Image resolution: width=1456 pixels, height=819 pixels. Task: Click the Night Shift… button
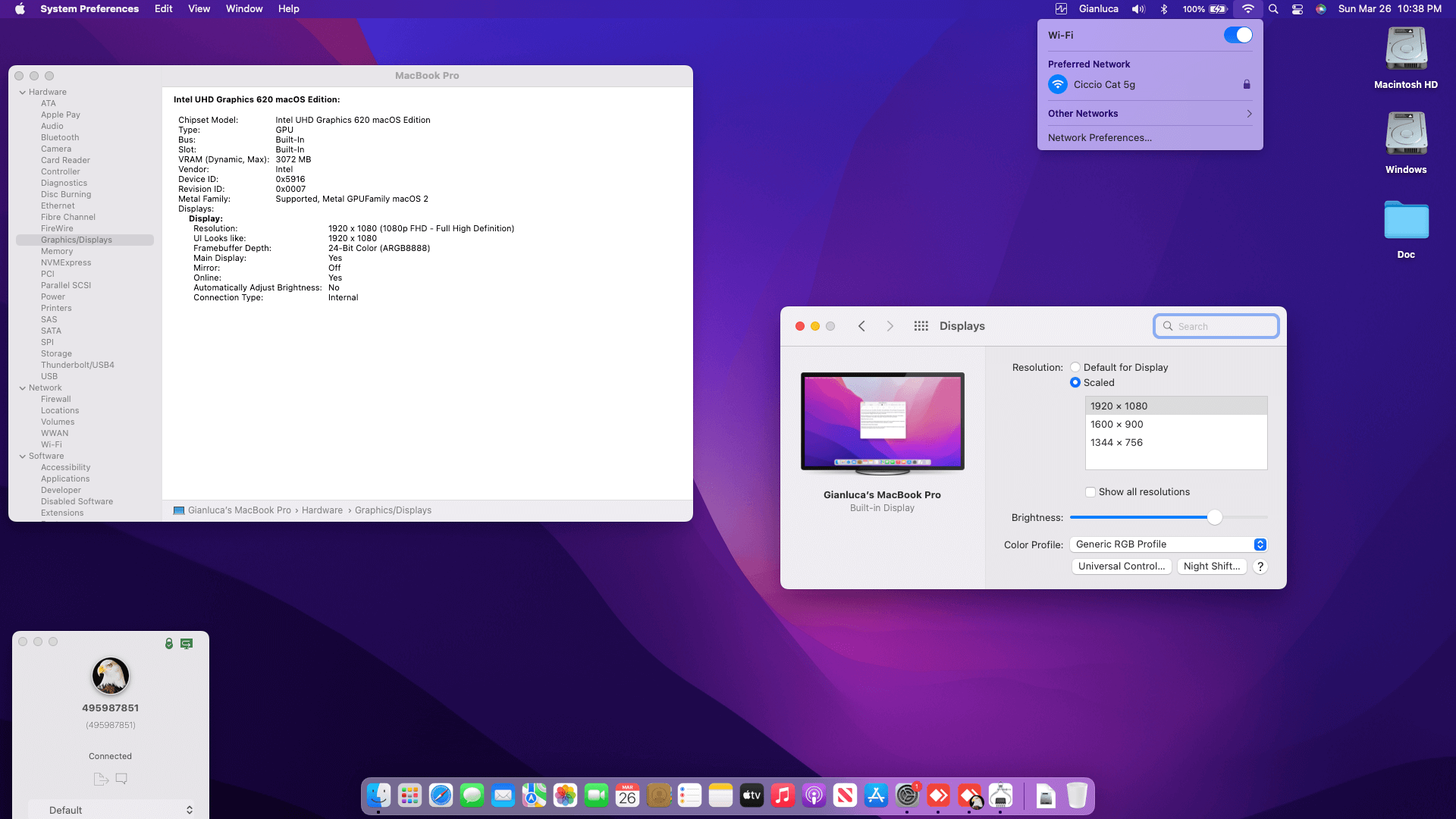(x=1211, y=566)
